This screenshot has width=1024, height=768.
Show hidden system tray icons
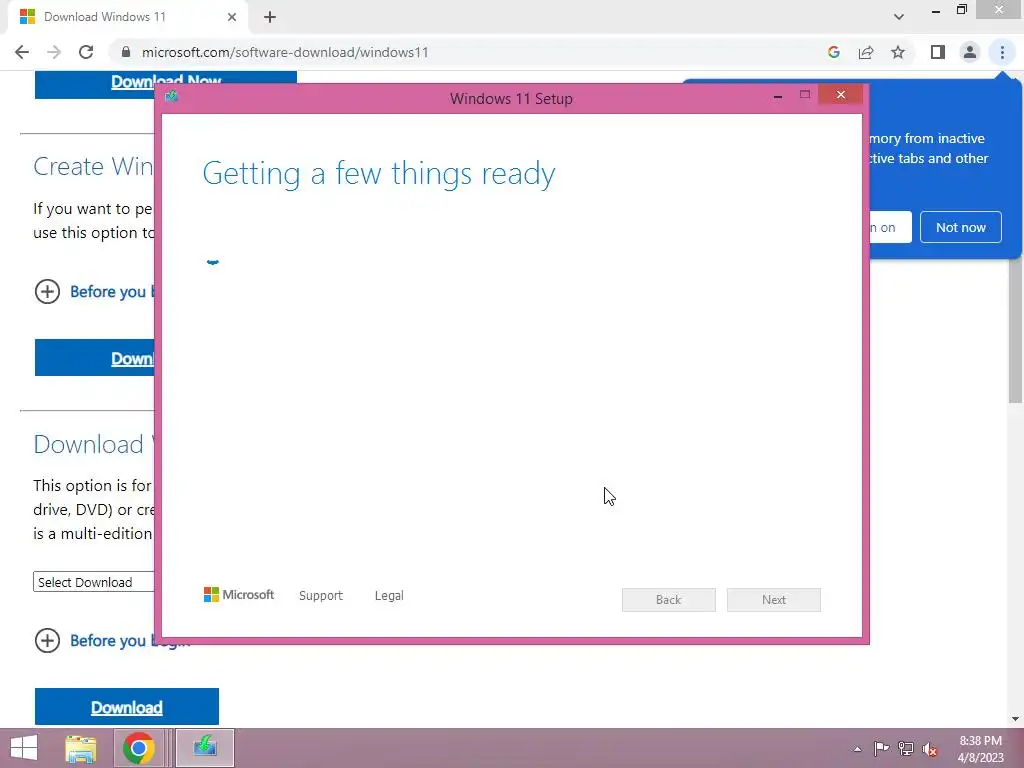coord(857,749)
